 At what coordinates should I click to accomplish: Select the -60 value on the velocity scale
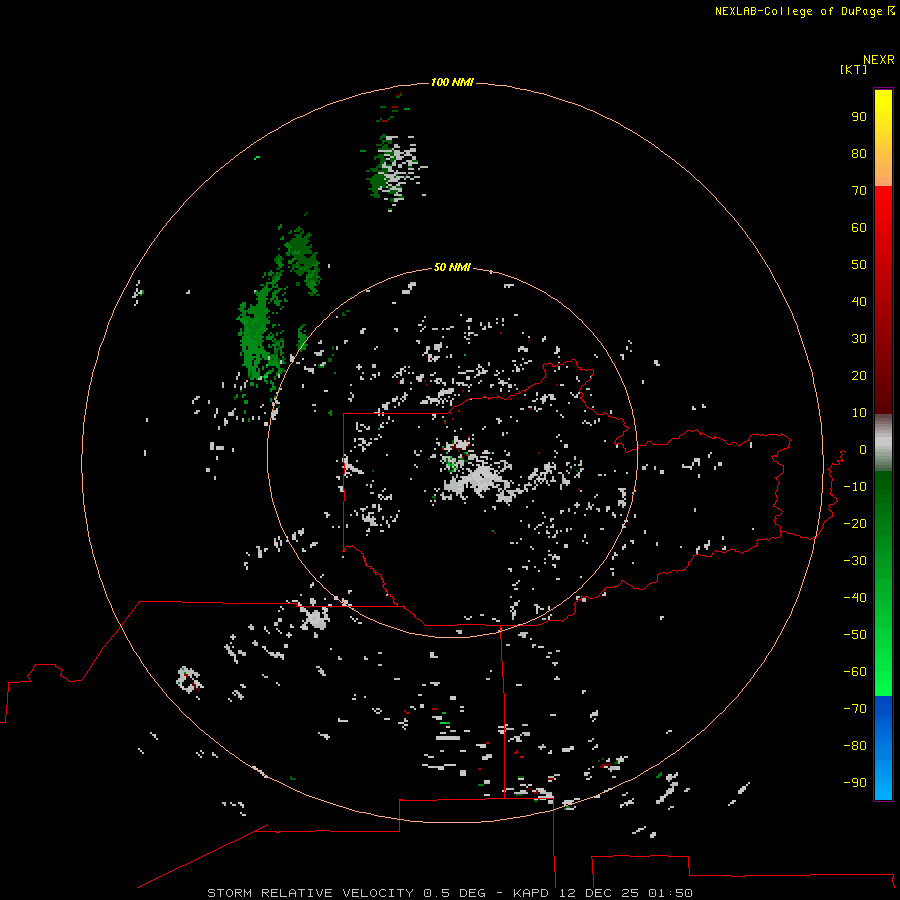coord(855,672)
